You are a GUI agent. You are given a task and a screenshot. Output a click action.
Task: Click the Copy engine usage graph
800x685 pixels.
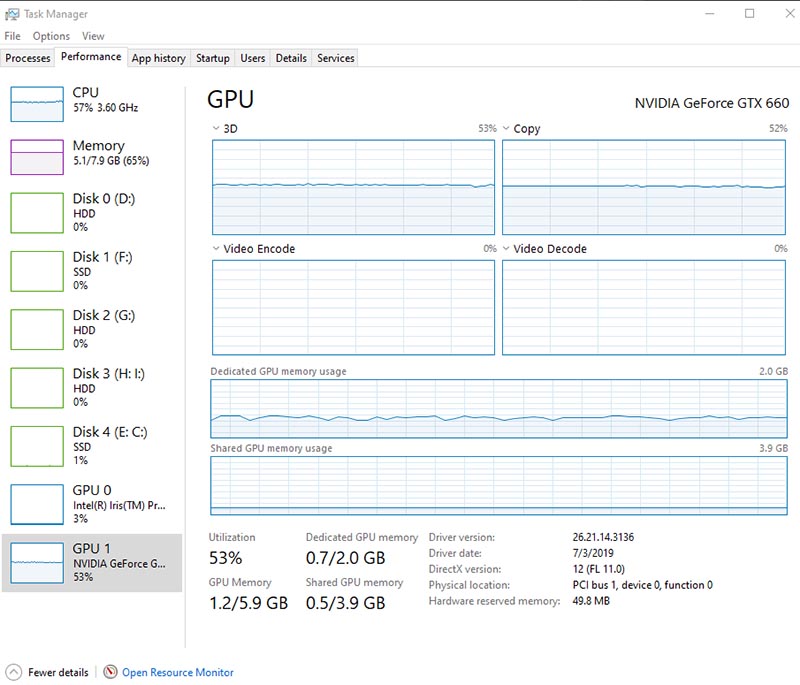[644, 187]
